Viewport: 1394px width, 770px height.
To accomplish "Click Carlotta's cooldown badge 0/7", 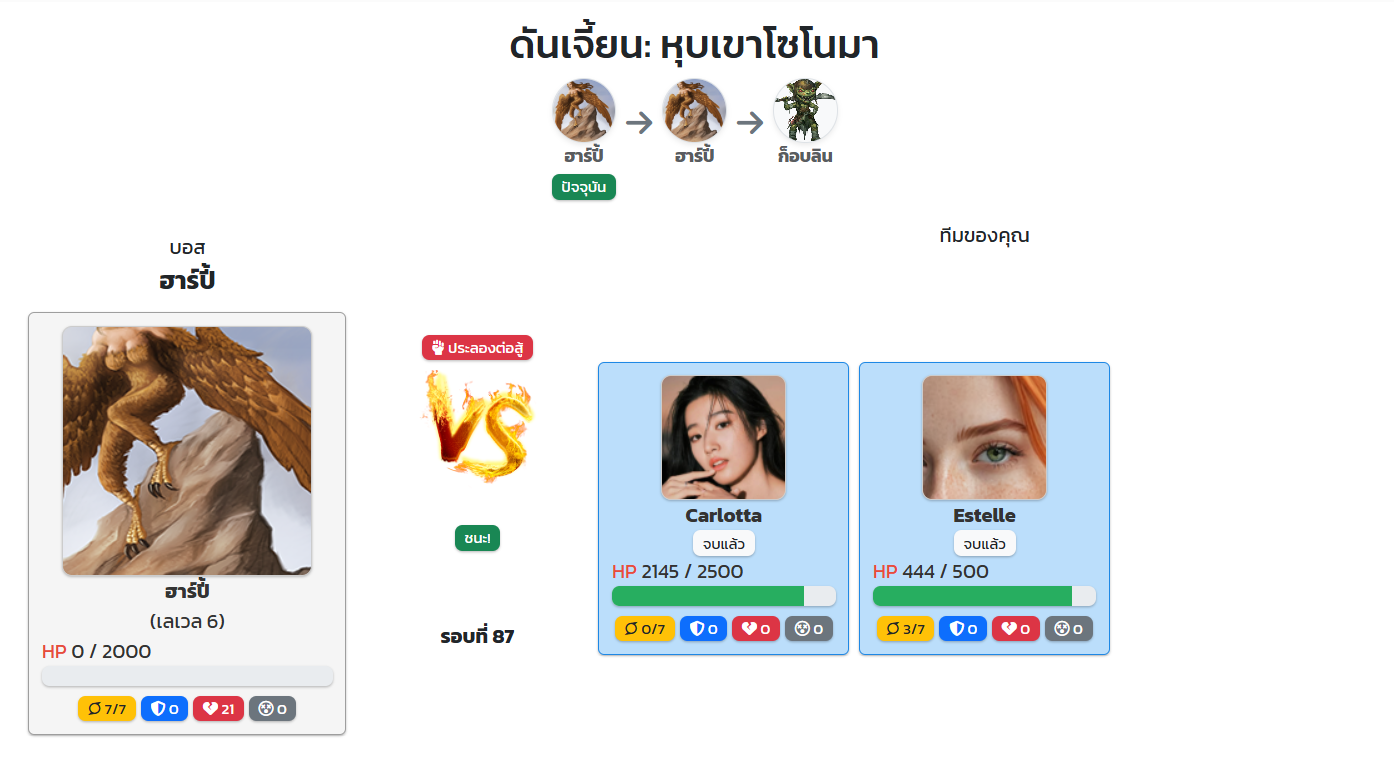I will 645,629.
